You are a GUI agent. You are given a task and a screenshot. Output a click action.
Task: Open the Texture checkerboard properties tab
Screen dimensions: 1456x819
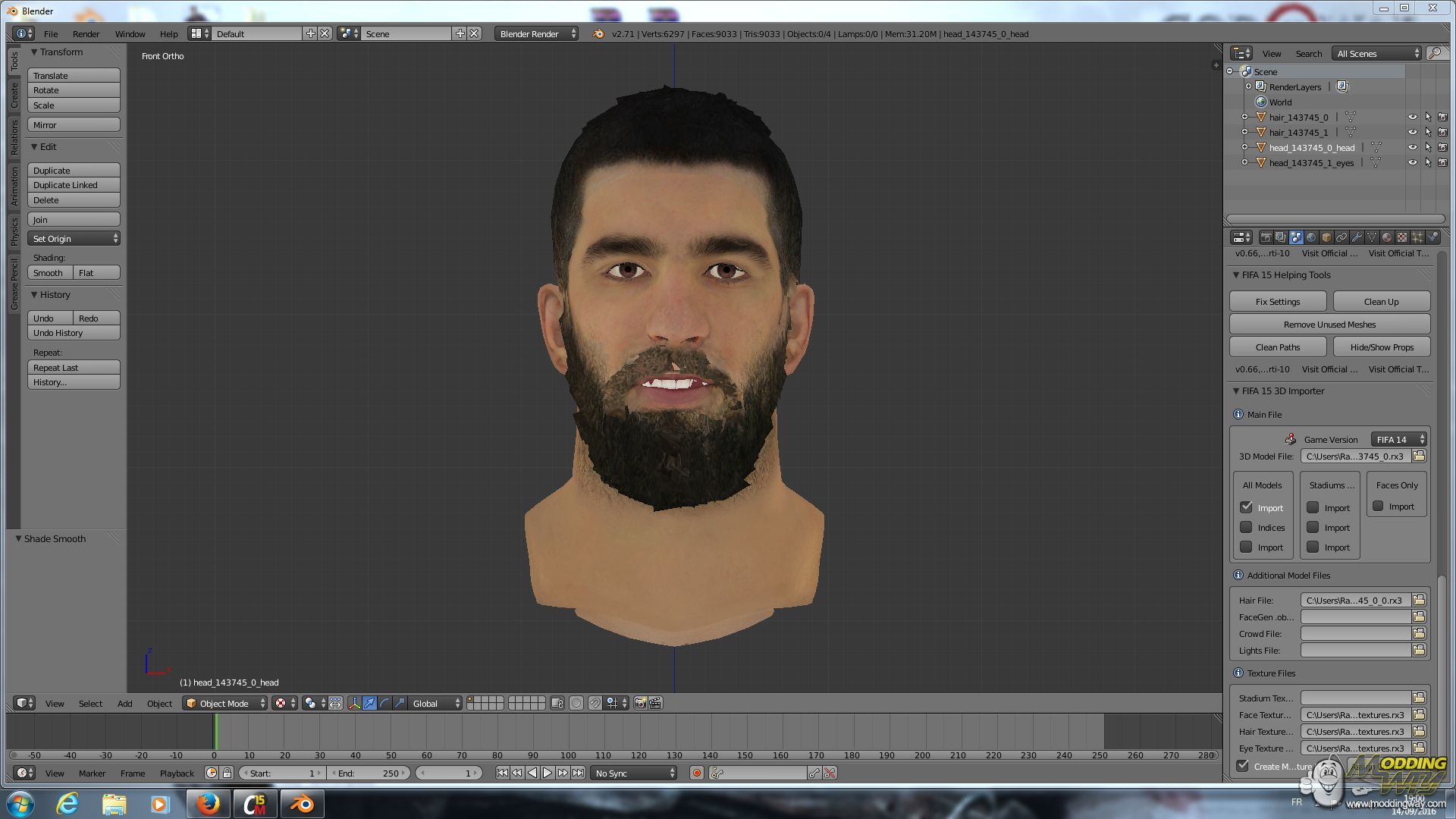coord(1402,237)
